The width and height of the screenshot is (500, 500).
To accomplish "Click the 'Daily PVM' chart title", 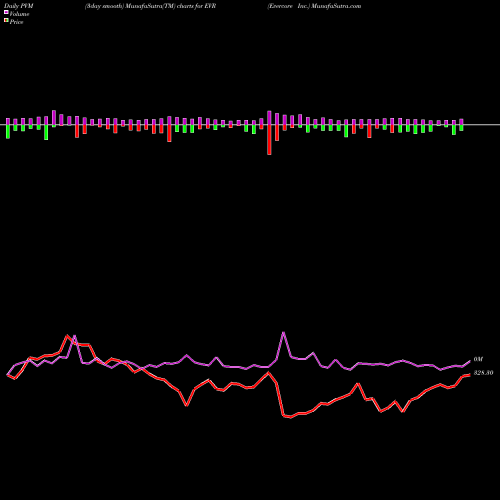I will point(20,6).
